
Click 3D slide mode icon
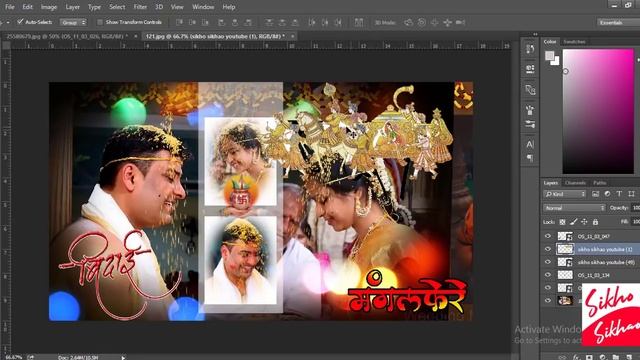tap(448, 22)
